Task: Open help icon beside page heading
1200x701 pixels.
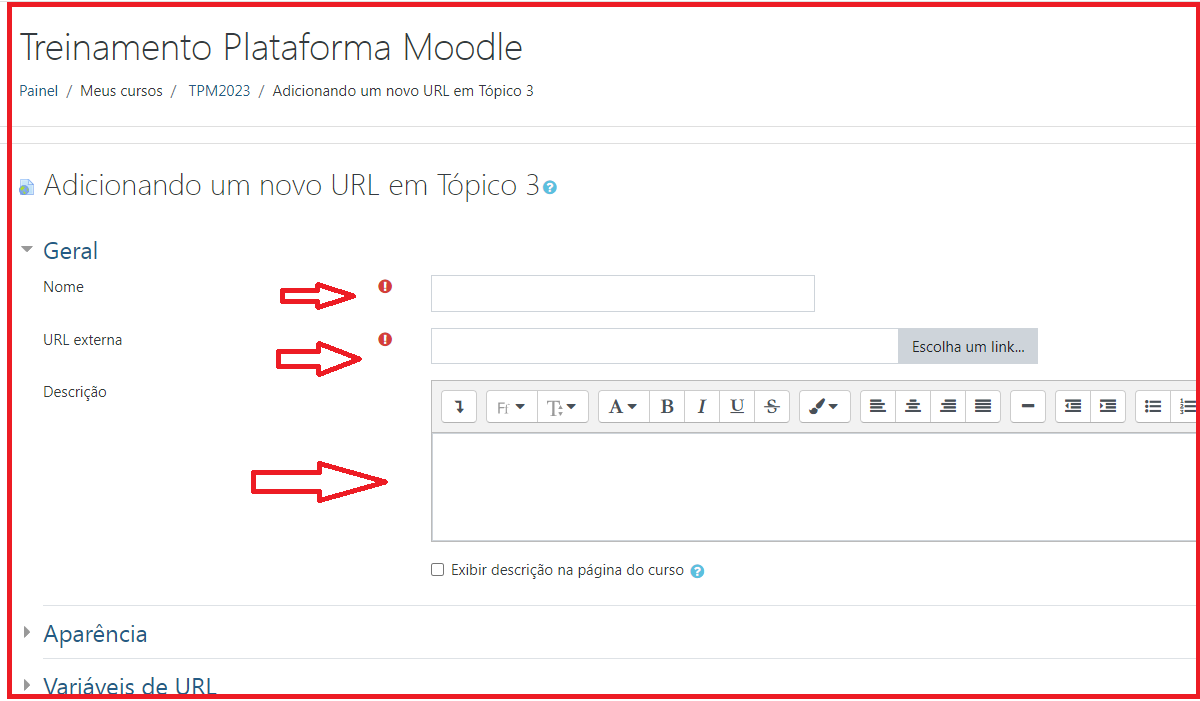Action: [x=550, y=187]
